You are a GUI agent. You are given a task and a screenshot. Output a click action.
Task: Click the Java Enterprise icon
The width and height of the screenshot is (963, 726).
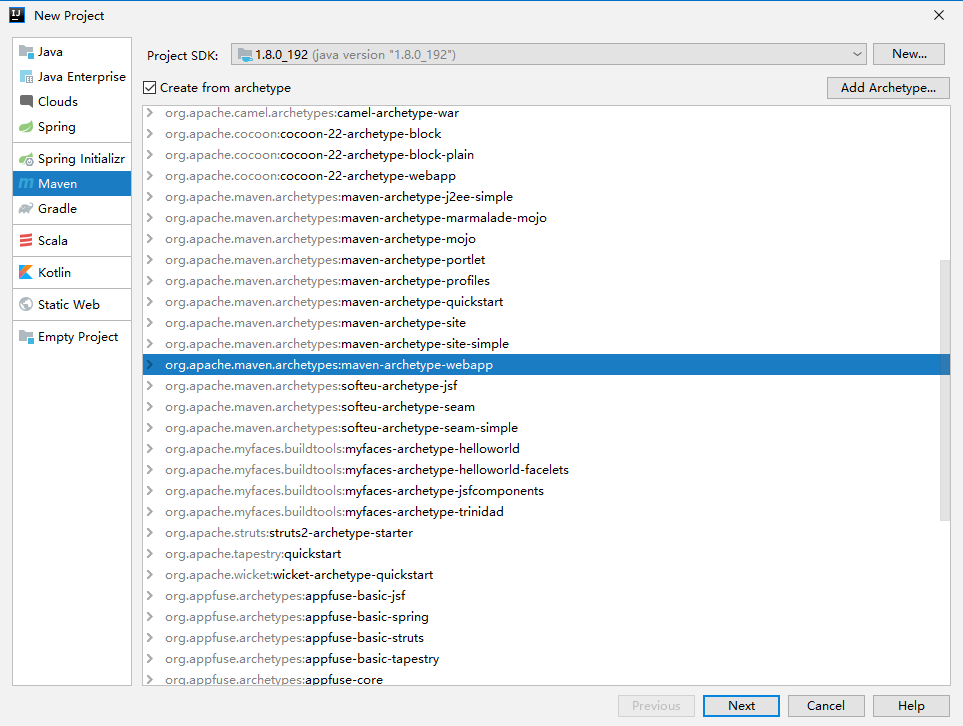(26, 77)
